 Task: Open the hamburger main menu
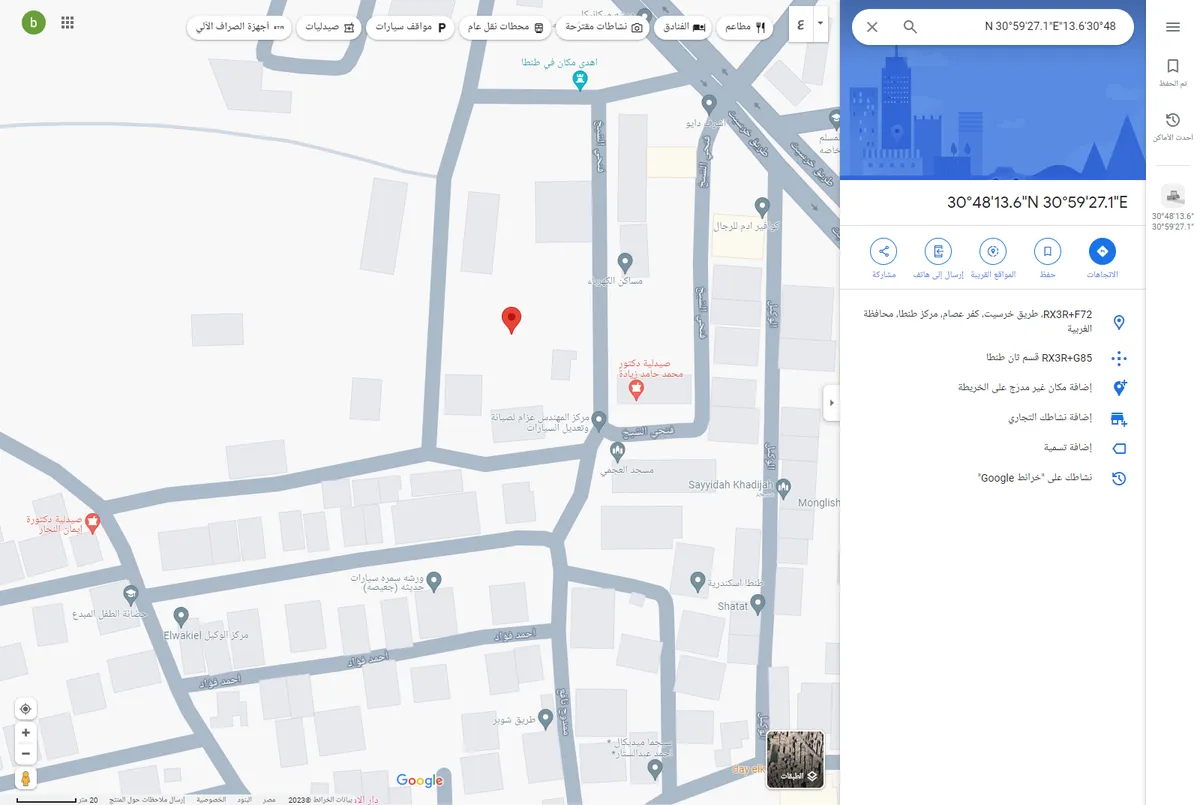[x=1173, y=27]
